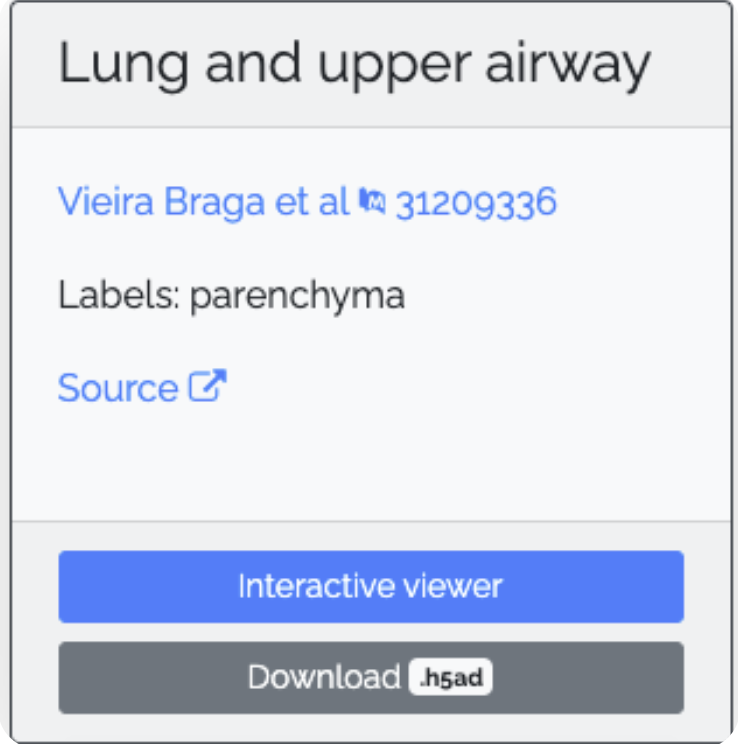Click the Labels: parenchyma text
Screen dimensions: 738x744
click(231, 296)
